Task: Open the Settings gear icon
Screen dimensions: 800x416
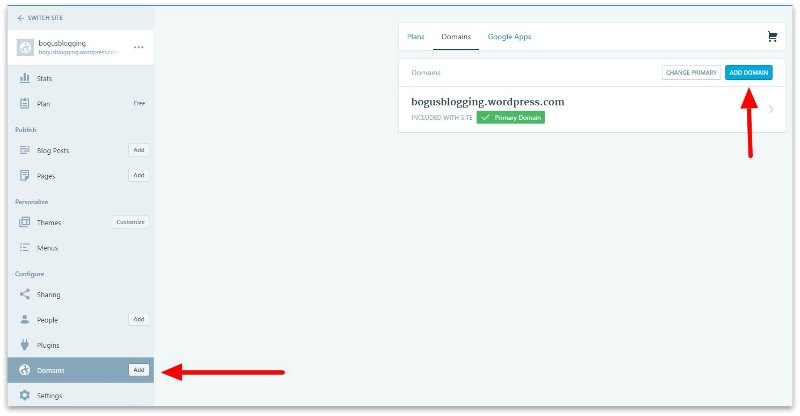Action: [x=24, y=395]
